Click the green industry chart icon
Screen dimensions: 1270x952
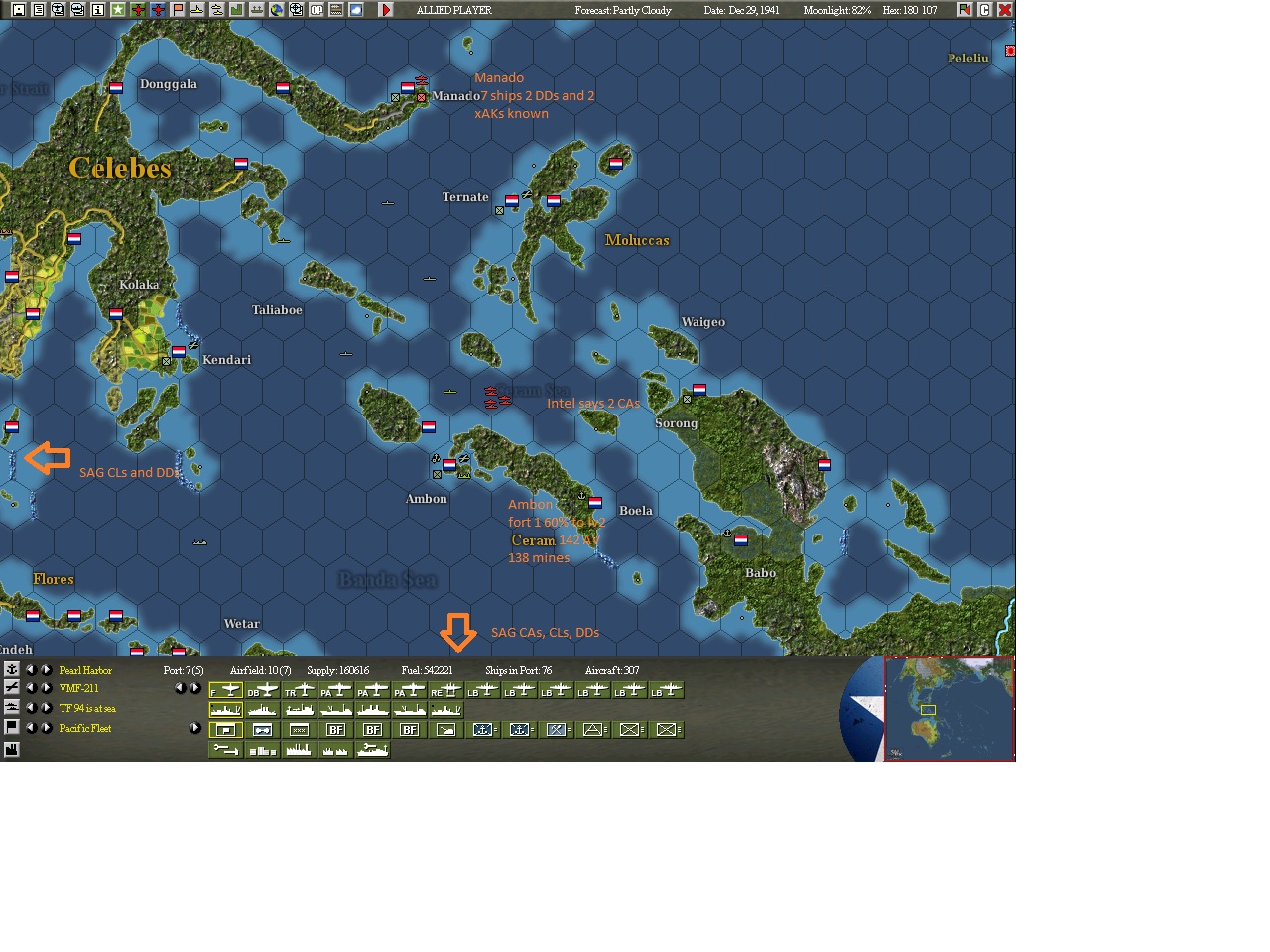tap(237, 9)
